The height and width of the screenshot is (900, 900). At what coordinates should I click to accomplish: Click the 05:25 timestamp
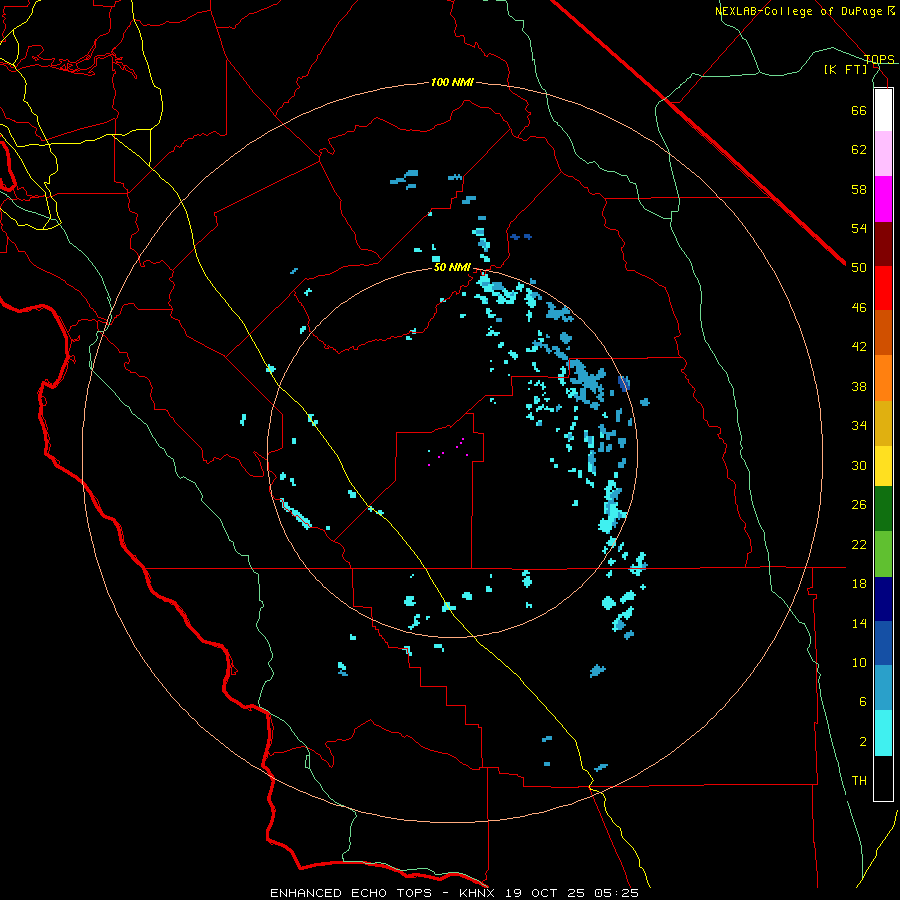(616, 893)
